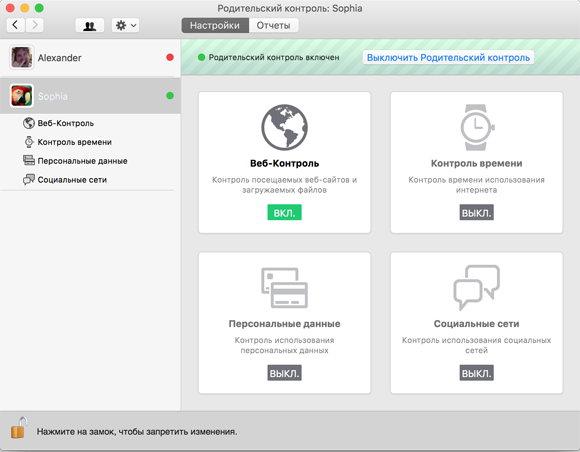The width and height of the screenshot is (580, 452).
Task: Click Выключить Родительский контроль button
Action: pyautogui.click(x=448, y=57)
